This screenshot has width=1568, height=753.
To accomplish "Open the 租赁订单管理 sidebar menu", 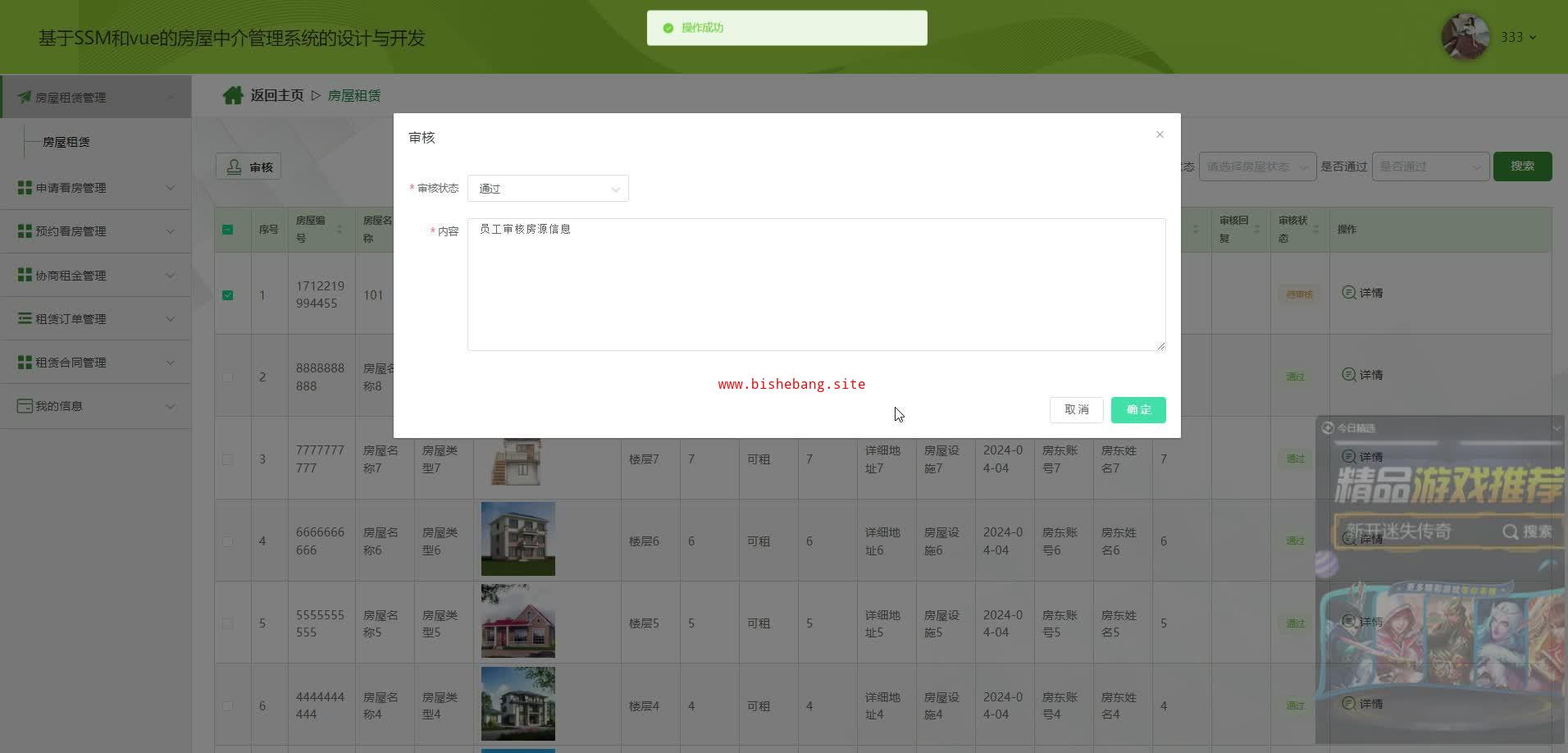I will (x=96, y=318).
